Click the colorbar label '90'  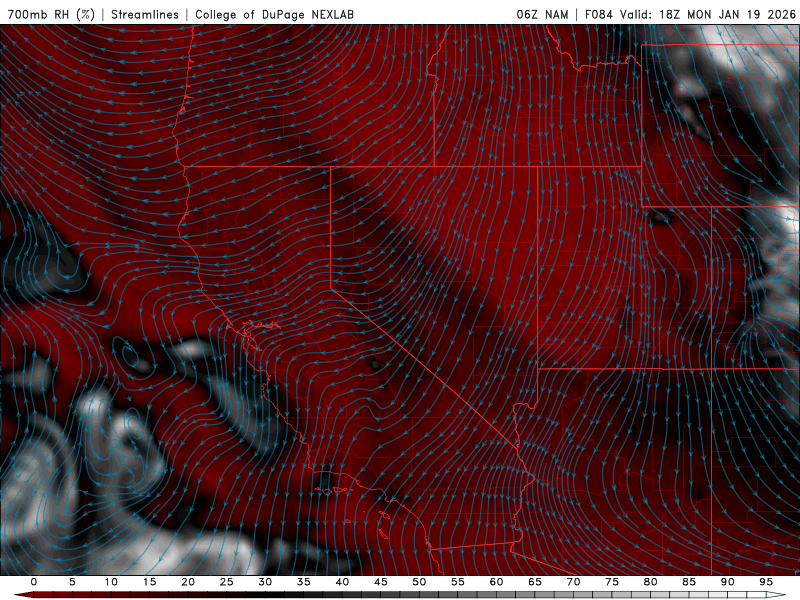tap(728, 582)
